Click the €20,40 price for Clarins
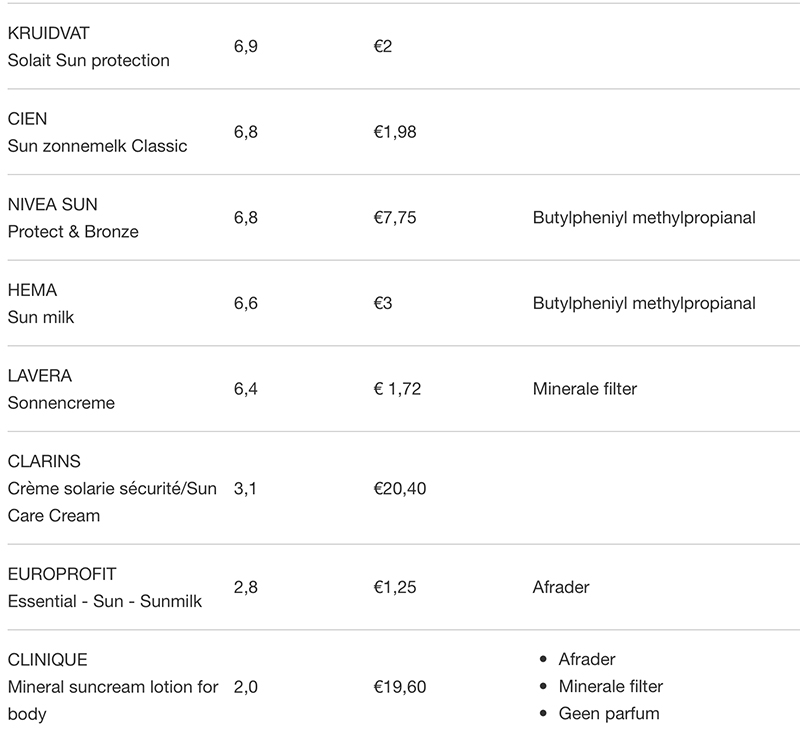 click(x=400, y=489)
